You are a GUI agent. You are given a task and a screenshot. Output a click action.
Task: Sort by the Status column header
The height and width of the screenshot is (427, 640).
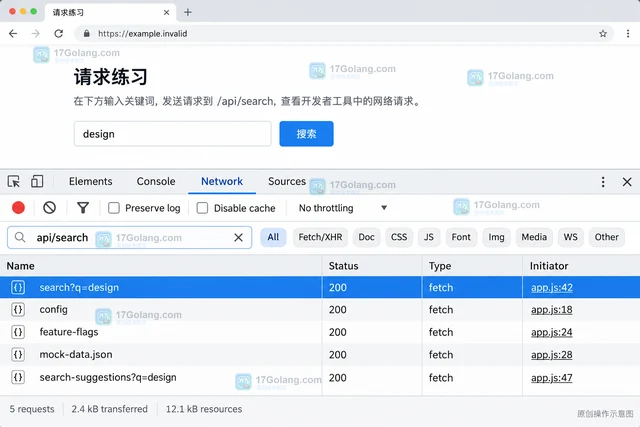372,266
